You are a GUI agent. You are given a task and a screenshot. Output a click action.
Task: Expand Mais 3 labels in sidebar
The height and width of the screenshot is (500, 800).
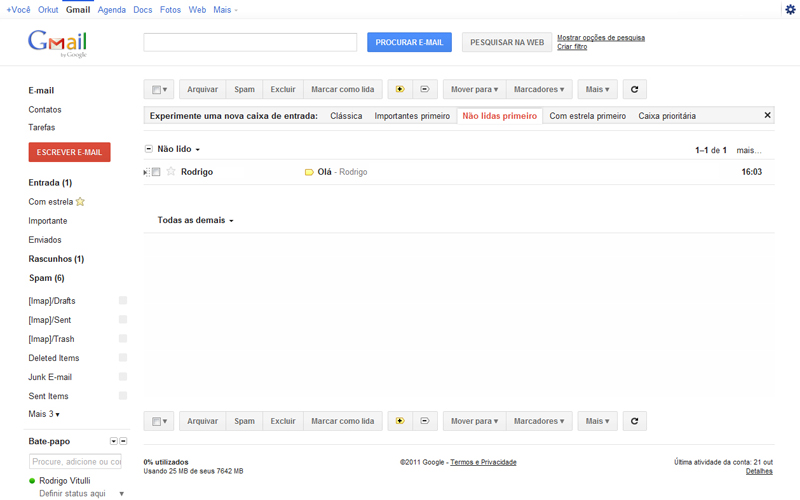(44, 414)
